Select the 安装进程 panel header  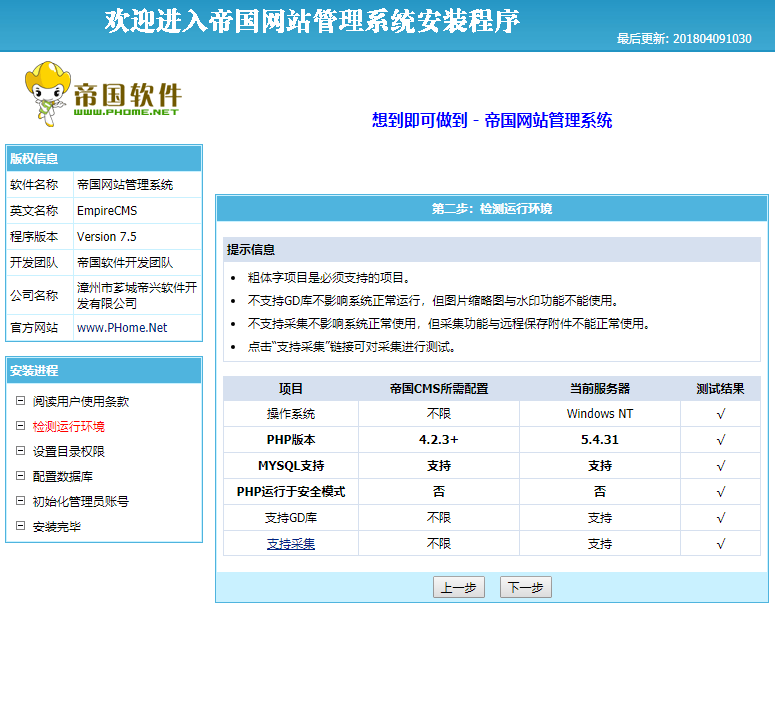pyautogui.click(x=104, y=371)
